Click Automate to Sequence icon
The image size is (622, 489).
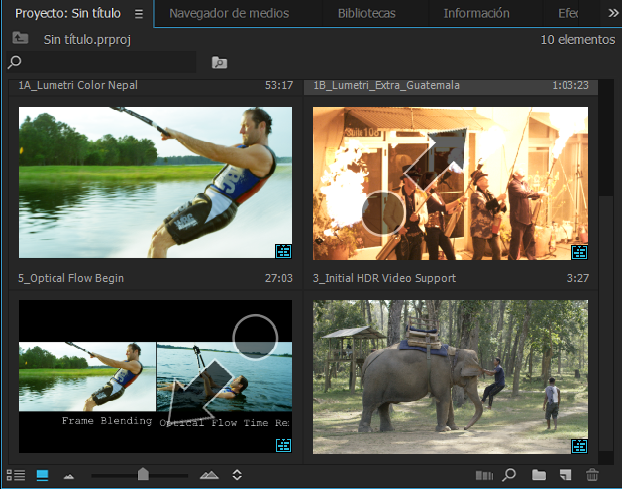[484, 475]
